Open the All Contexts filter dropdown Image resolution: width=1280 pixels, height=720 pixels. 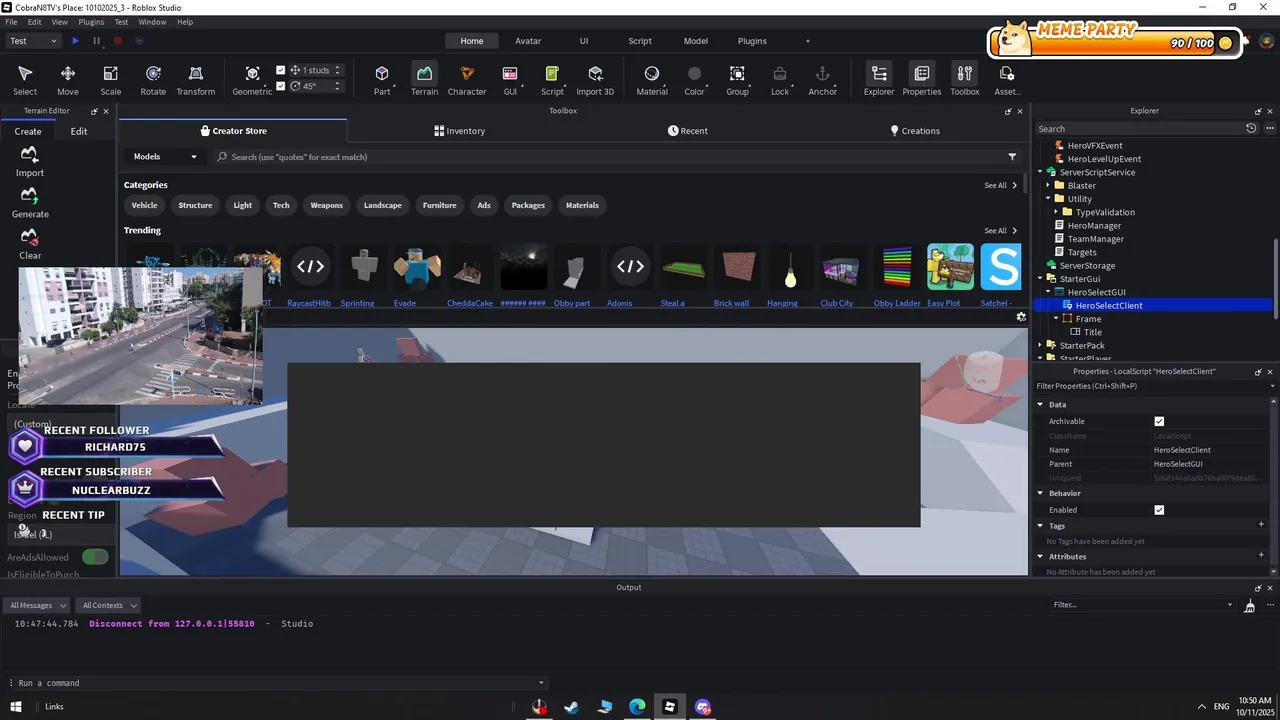[x=109, y=605]
